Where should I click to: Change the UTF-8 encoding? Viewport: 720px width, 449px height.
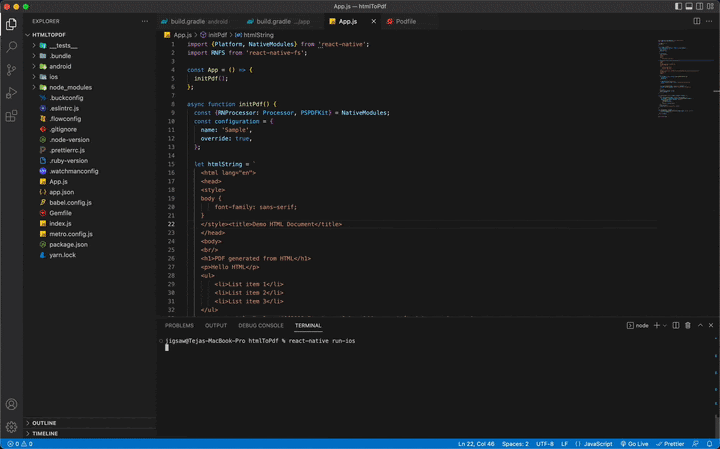[x=545, y=444]
